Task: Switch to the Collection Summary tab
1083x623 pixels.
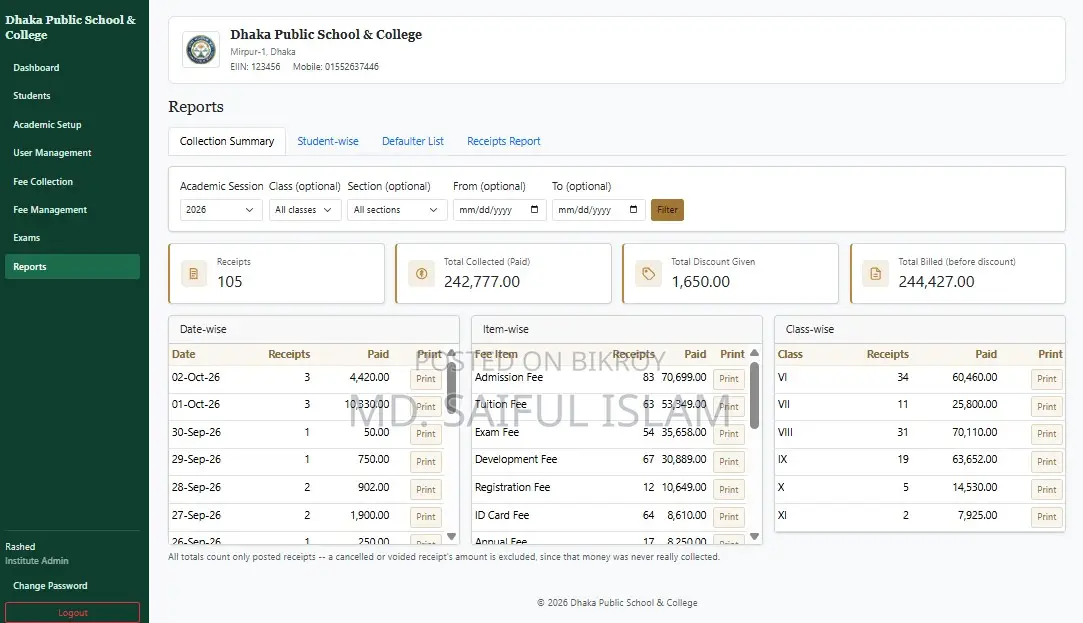Action: point(227,141)
